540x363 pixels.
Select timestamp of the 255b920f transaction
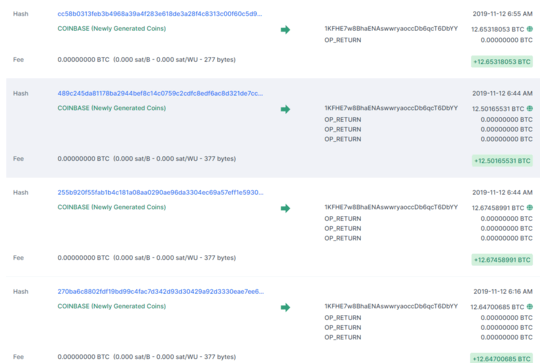(502, 193)
